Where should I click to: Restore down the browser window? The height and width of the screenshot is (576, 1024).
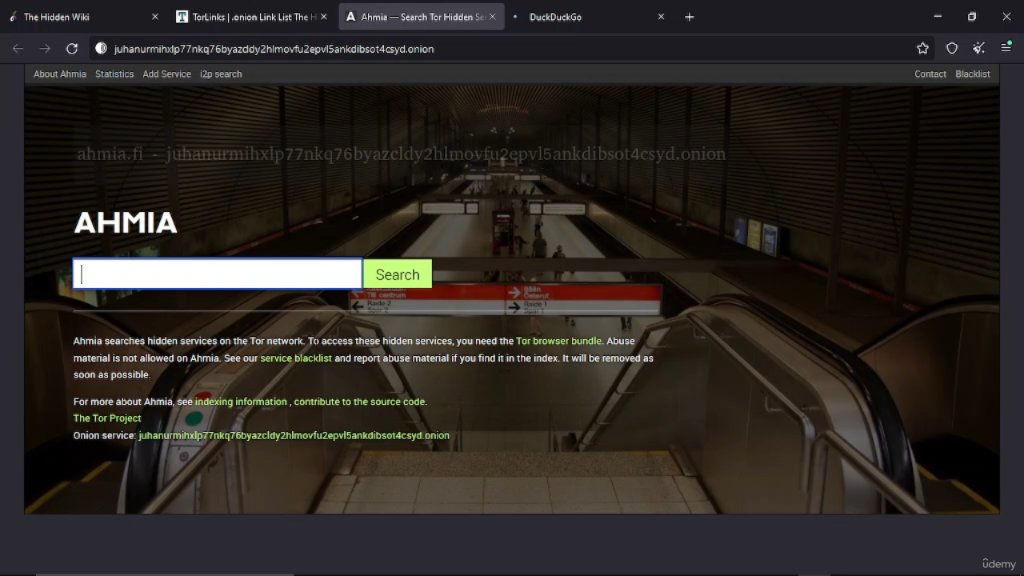972,17
